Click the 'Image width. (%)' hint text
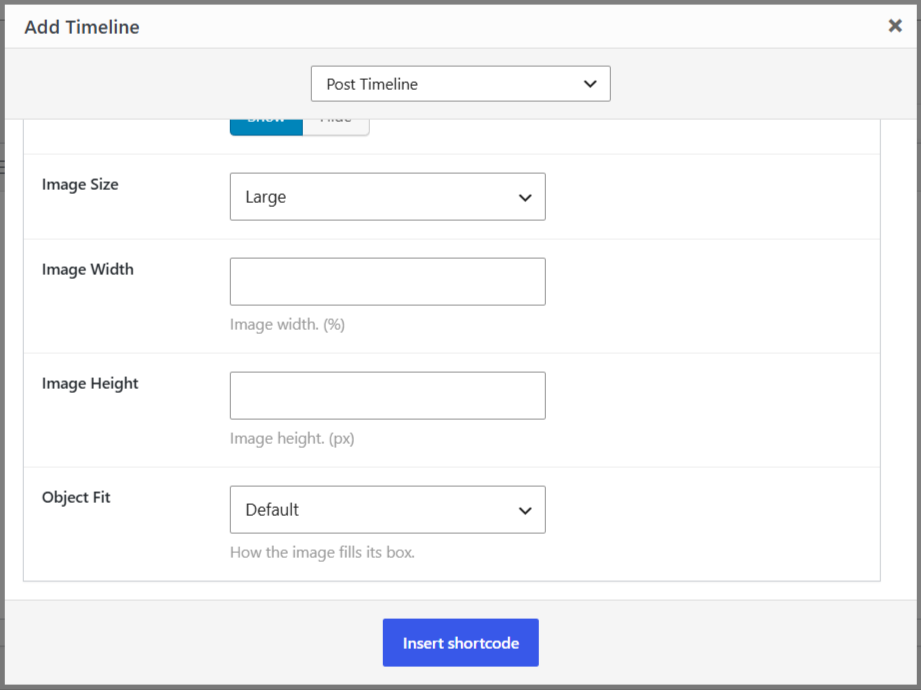The image size is (921, 690). [x=287, y=324]
